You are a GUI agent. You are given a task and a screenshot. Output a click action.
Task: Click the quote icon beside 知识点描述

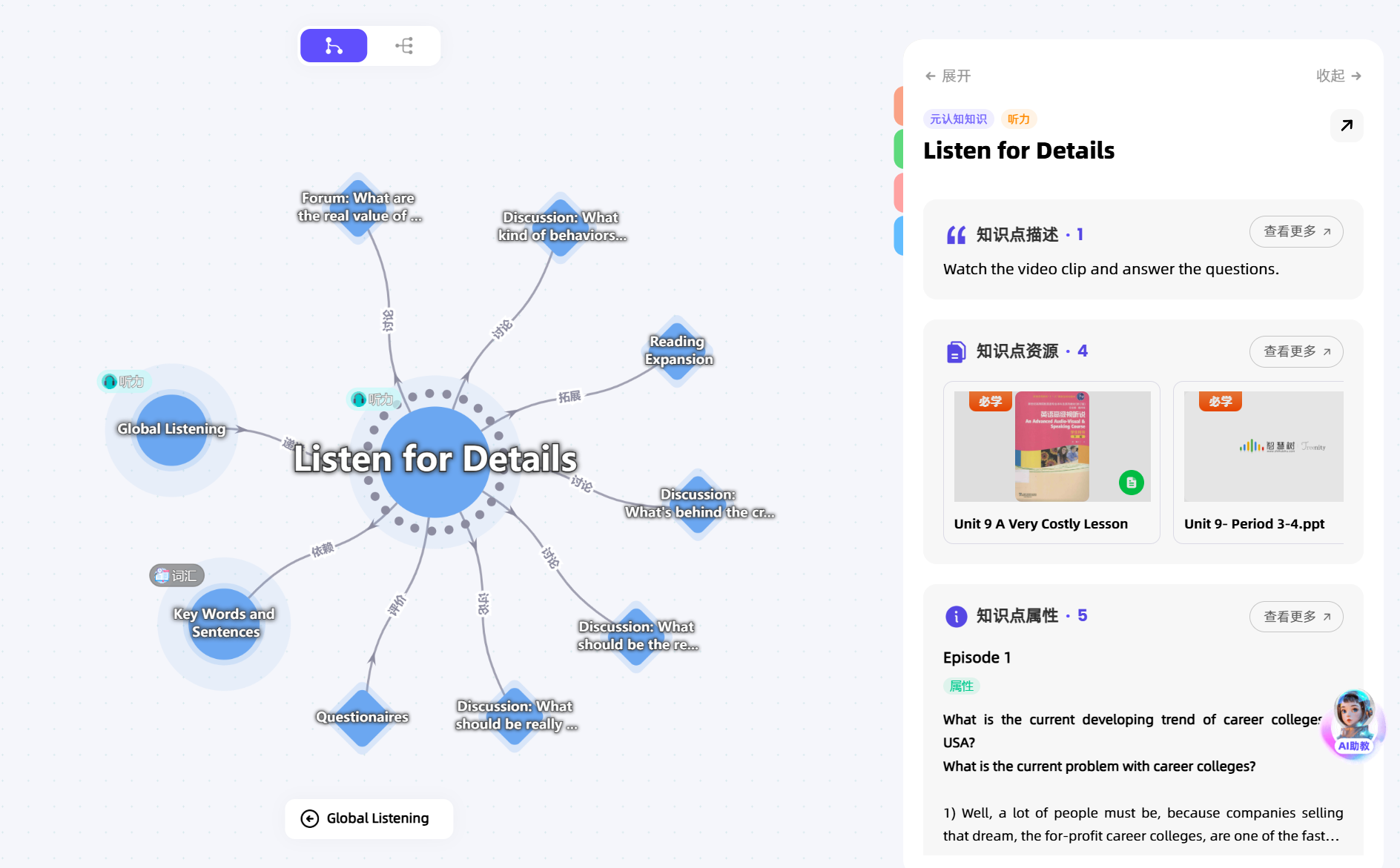coord(956,235)
